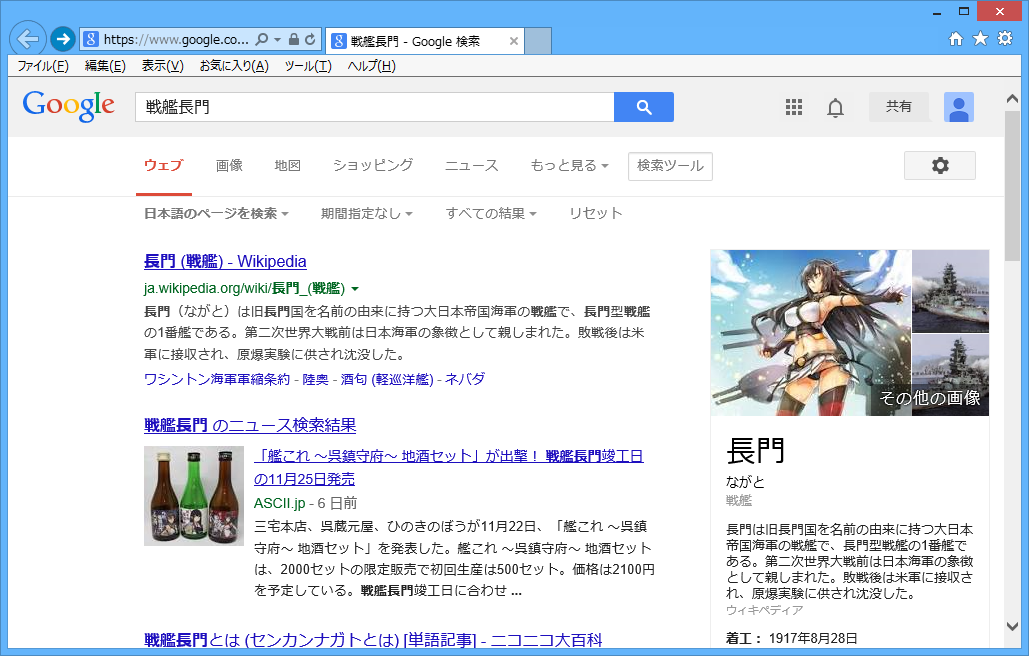1029x656 pixels.
Task: Select the ニュース search tab
Action: tap(472, 165)
